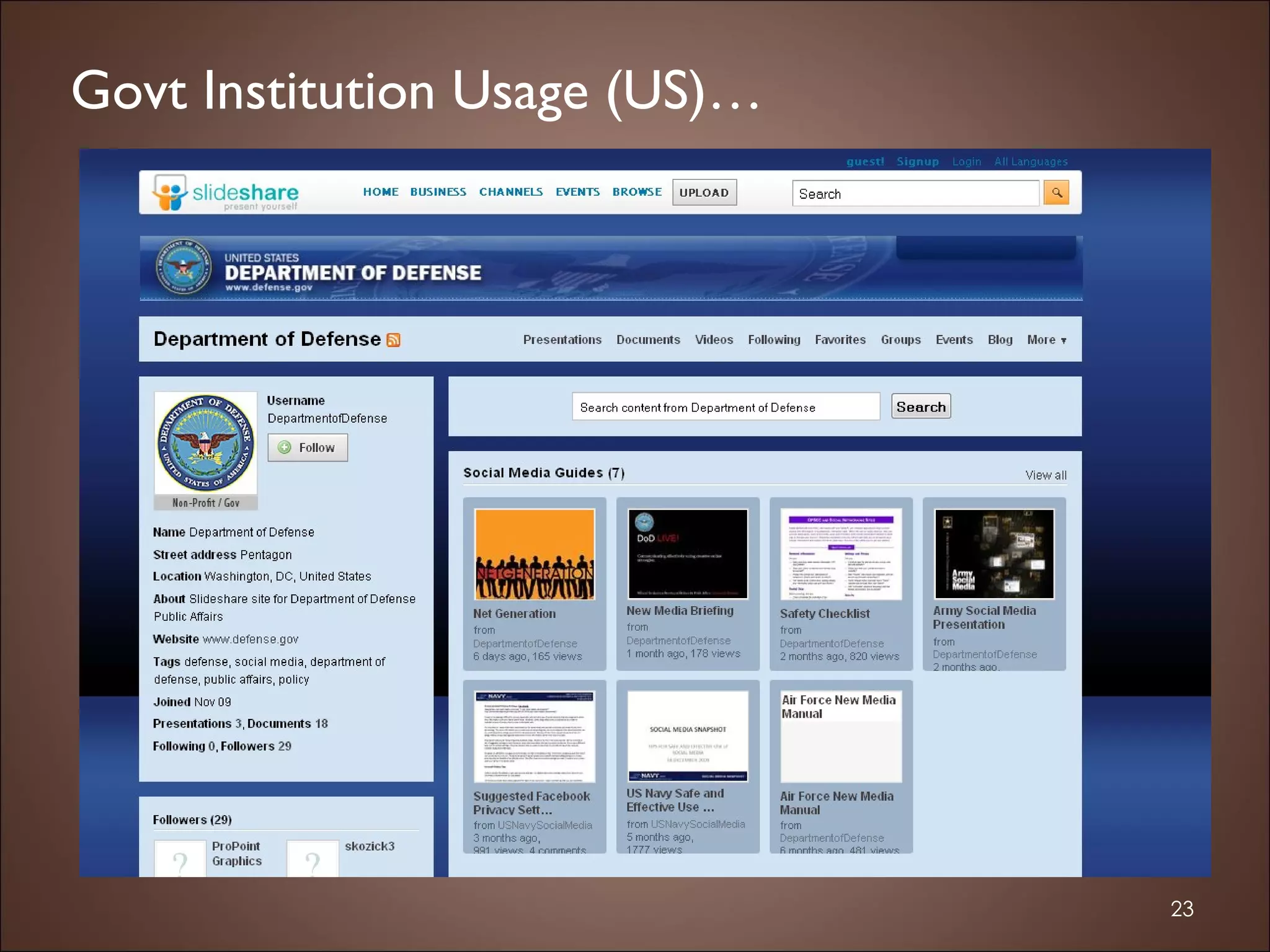Click the skozick3 follower avatar

[x=313, y=860]
